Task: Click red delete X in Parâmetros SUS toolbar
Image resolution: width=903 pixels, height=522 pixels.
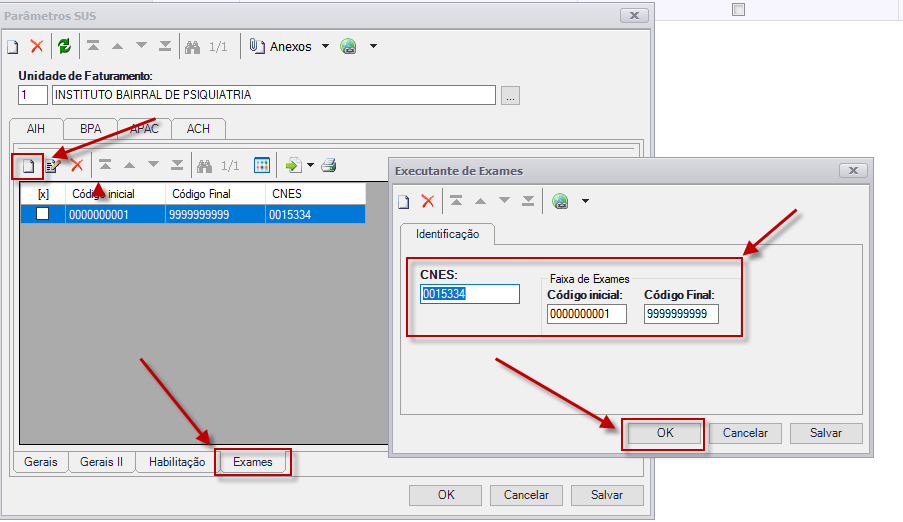Action: 37,46
